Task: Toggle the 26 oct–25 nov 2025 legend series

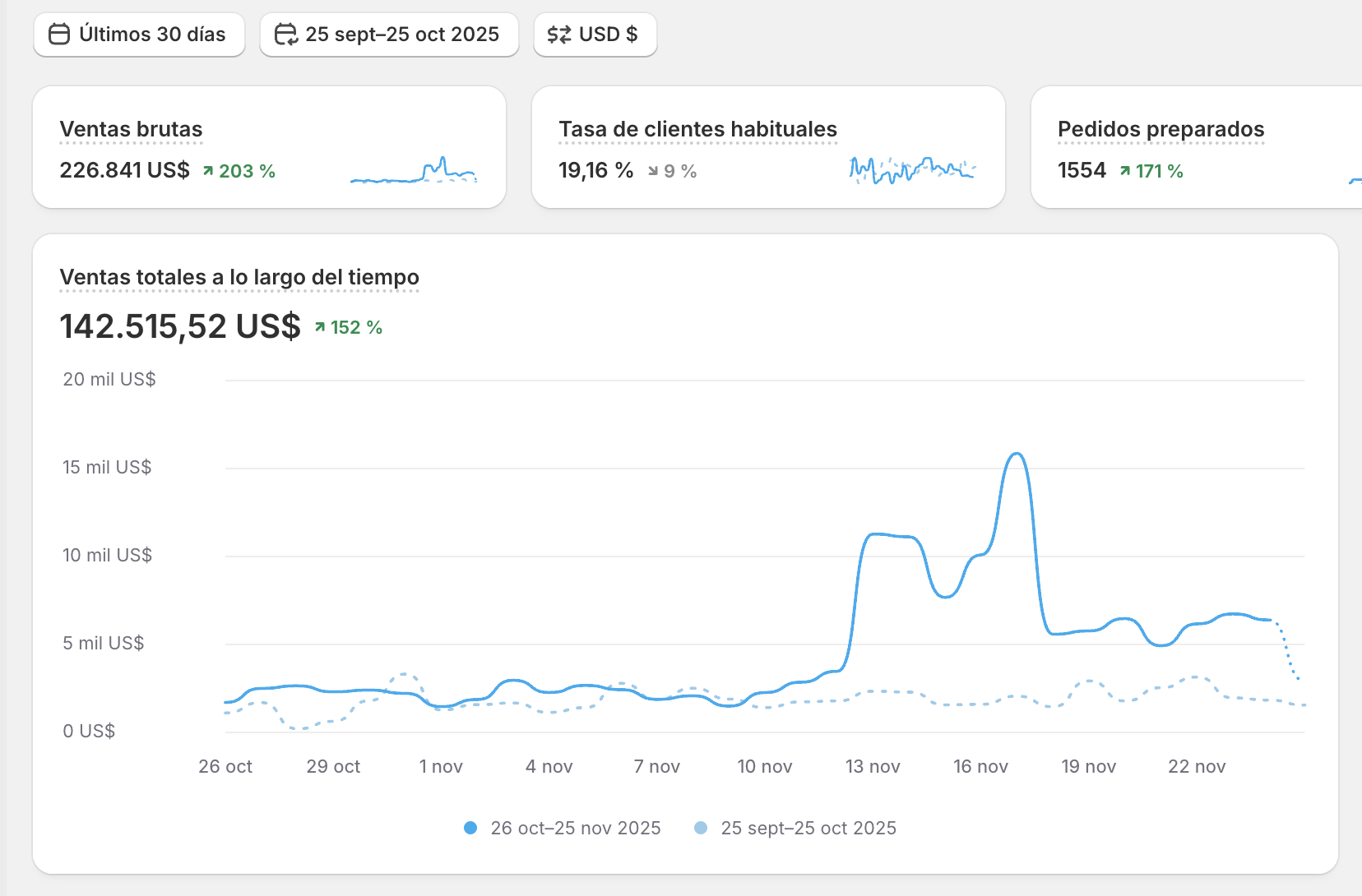Action: tap(563, 828)
